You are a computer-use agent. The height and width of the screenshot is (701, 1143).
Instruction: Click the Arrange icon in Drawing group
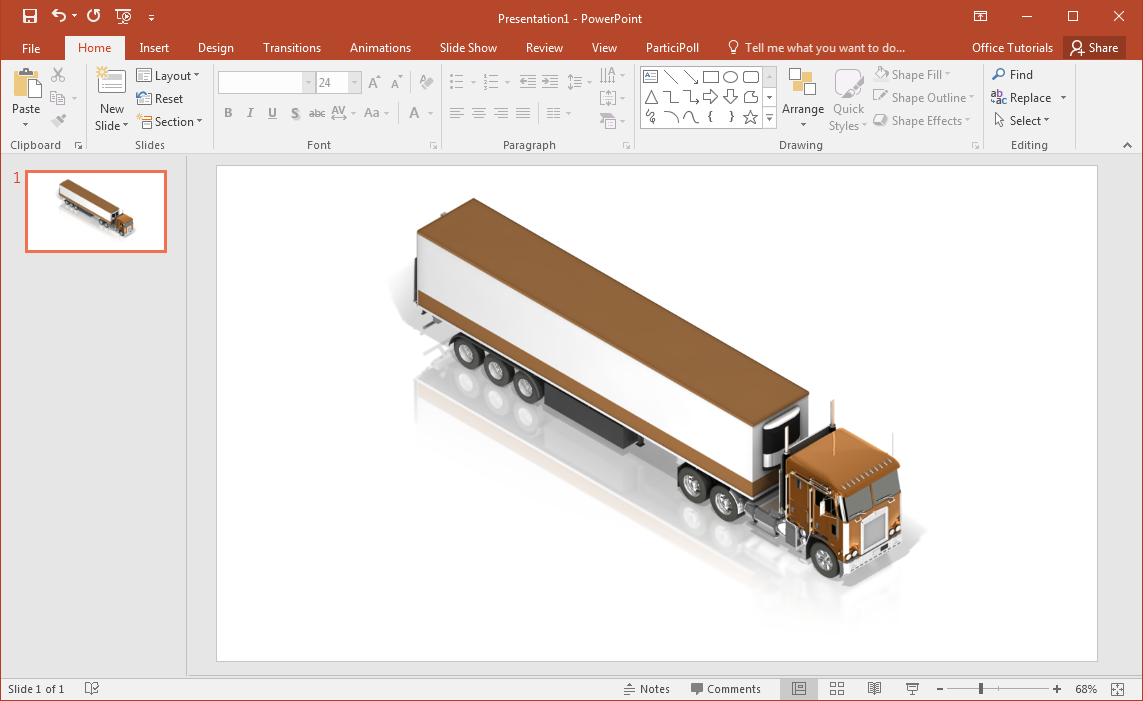pyautogui.click(x=803, y=97)
